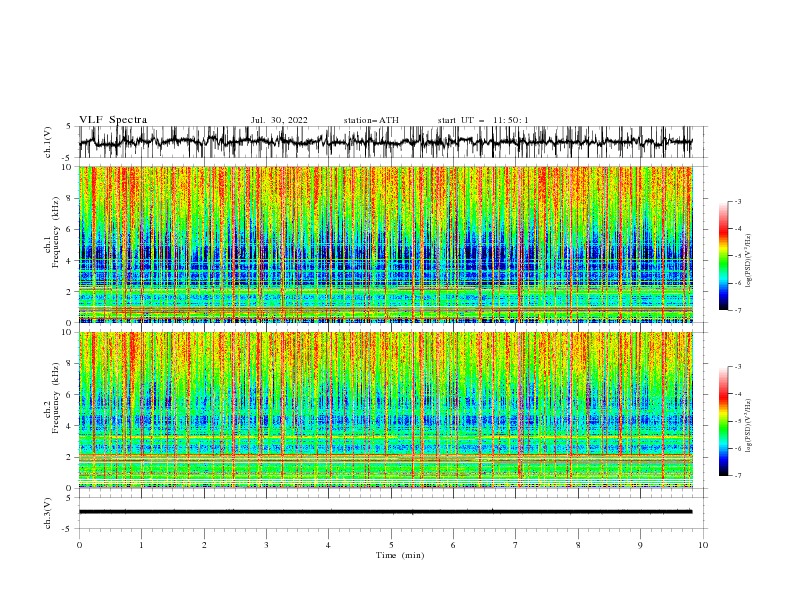
Task: Click the 'VLF Spectra' title text
Action: [x=113, y=120]
